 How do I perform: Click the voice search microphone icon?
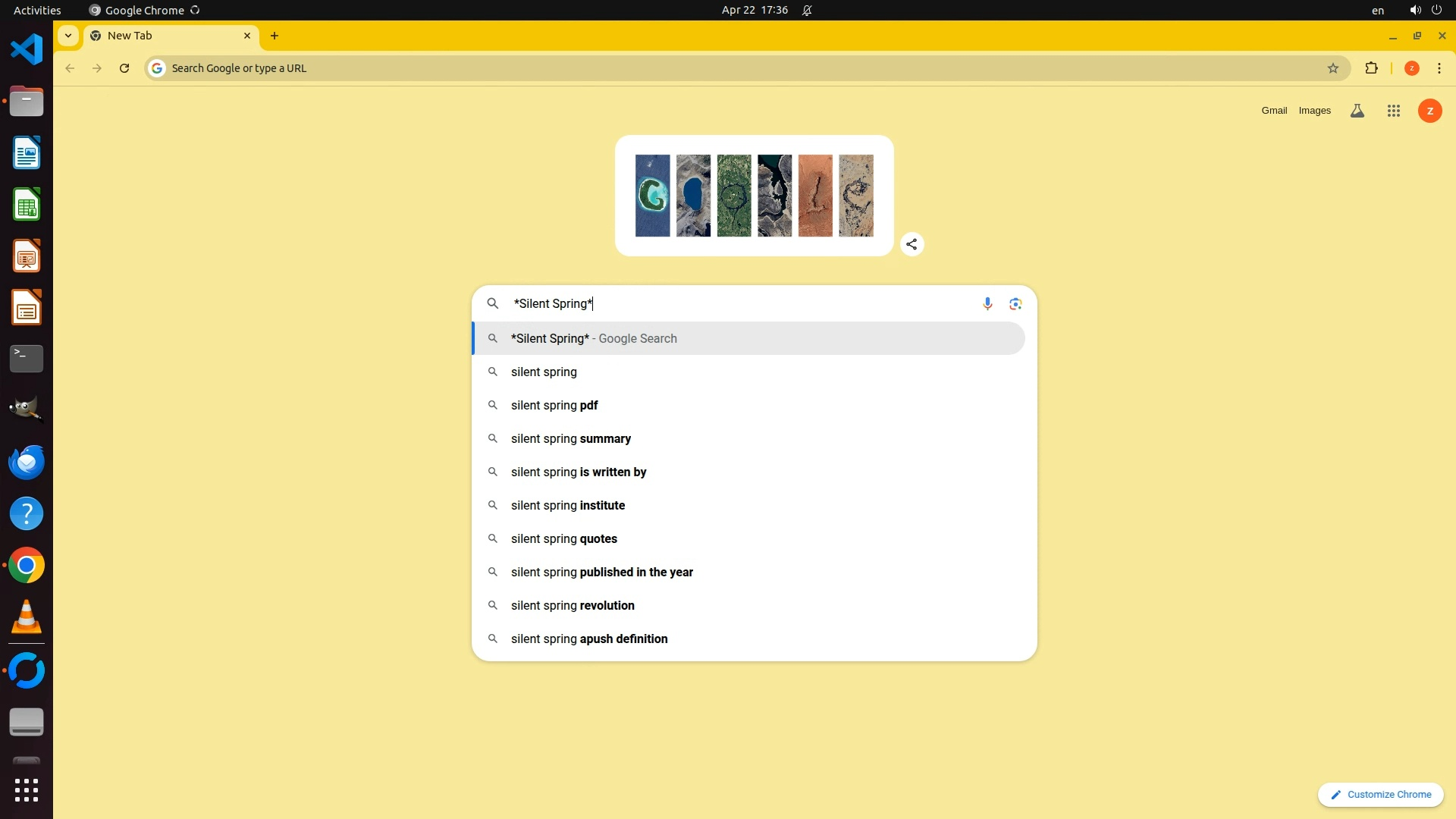(987, 304)
